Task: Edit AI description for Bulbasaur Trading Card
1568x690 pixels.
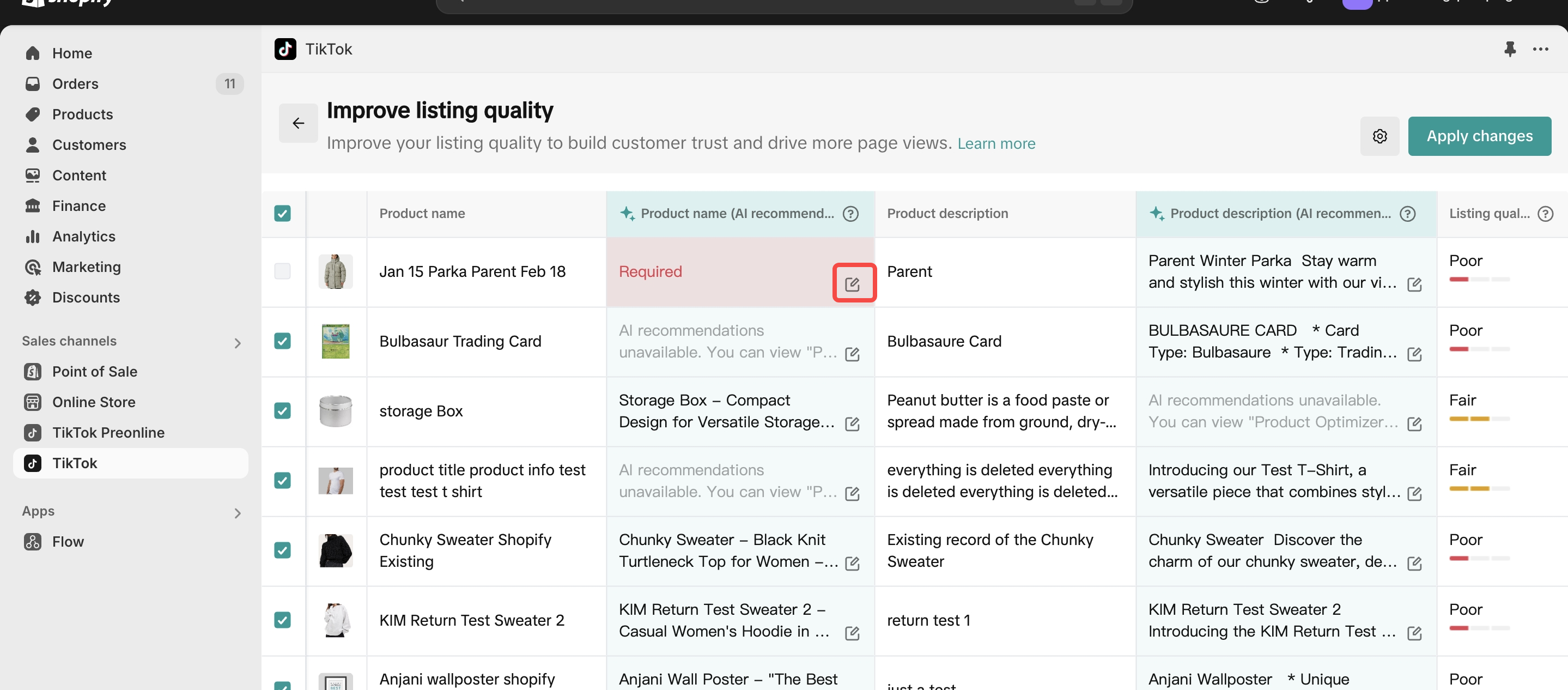Action: tap(1414, 354)
